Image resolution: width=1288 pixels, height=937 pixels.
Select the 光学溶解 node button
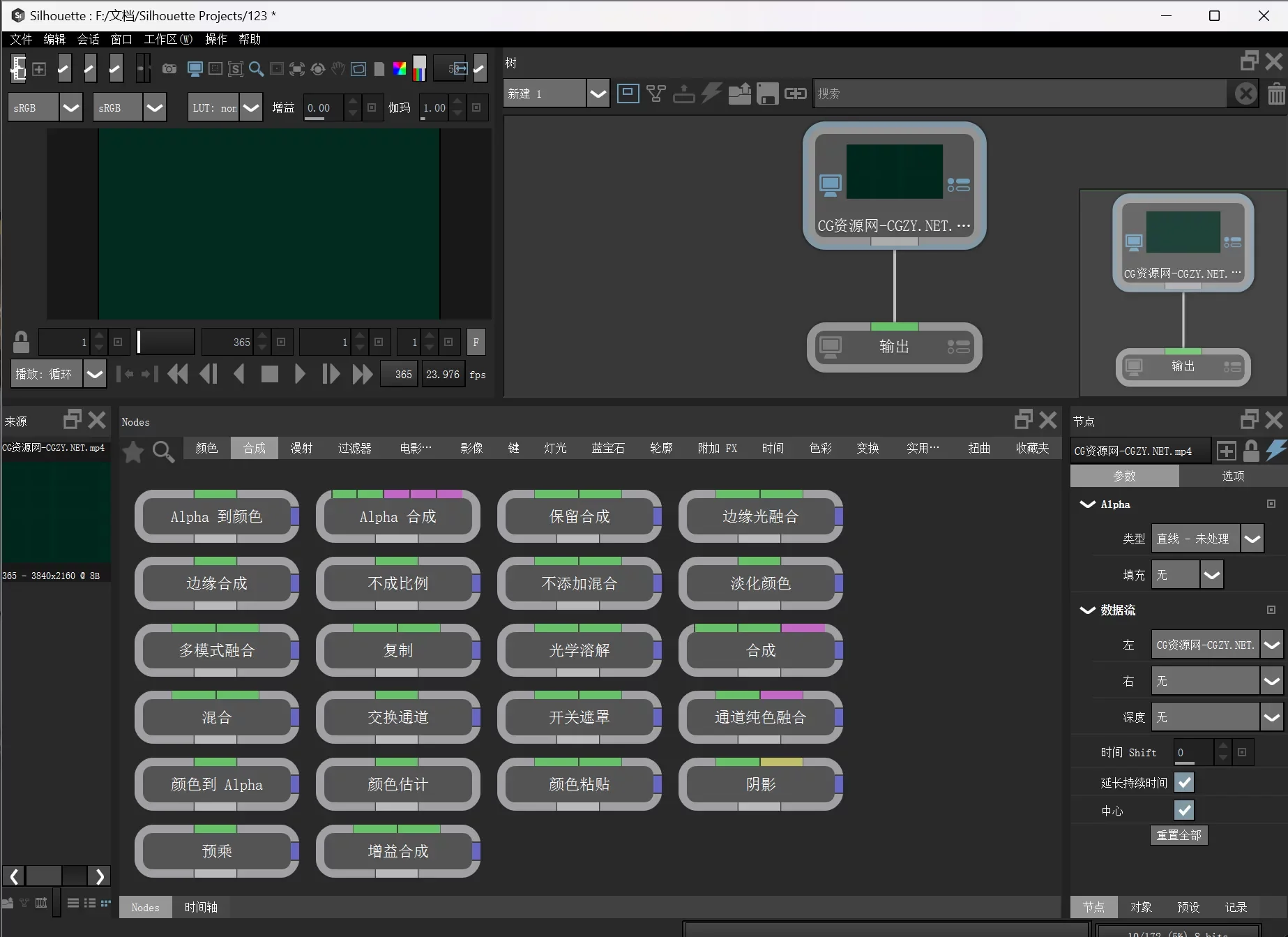point(579,650)
